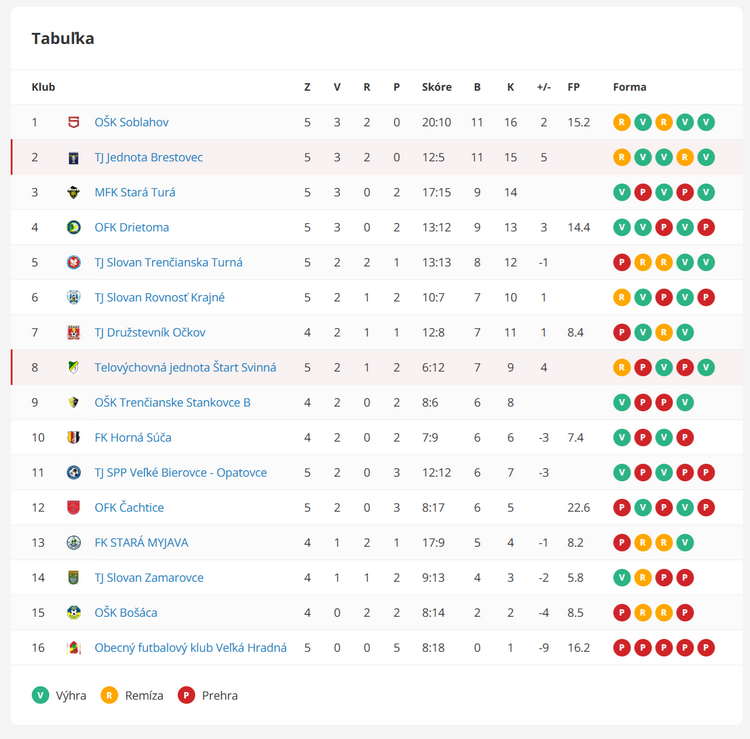The image size is (750, 739).
Task: Open the TJ Slovan Zamarovce link
Action: tap(149, 577)
